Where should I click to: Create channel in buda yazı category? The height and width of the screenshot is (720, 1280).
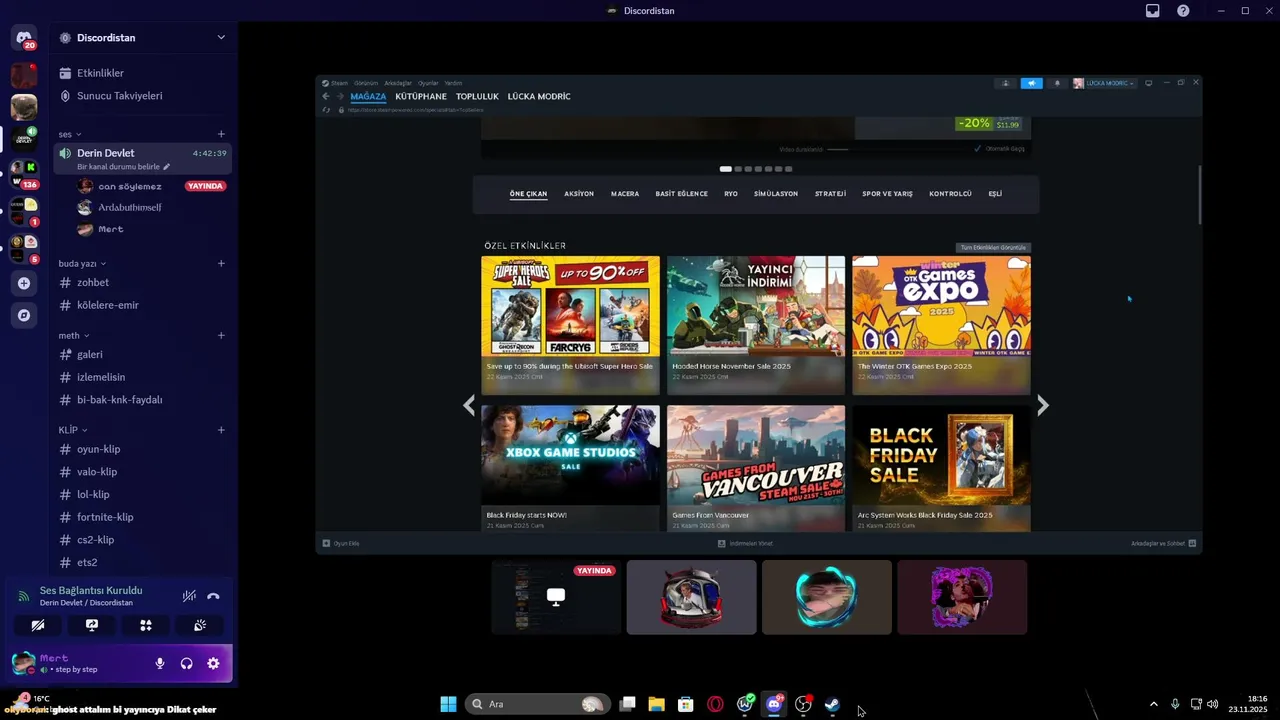tap(221, 263)
